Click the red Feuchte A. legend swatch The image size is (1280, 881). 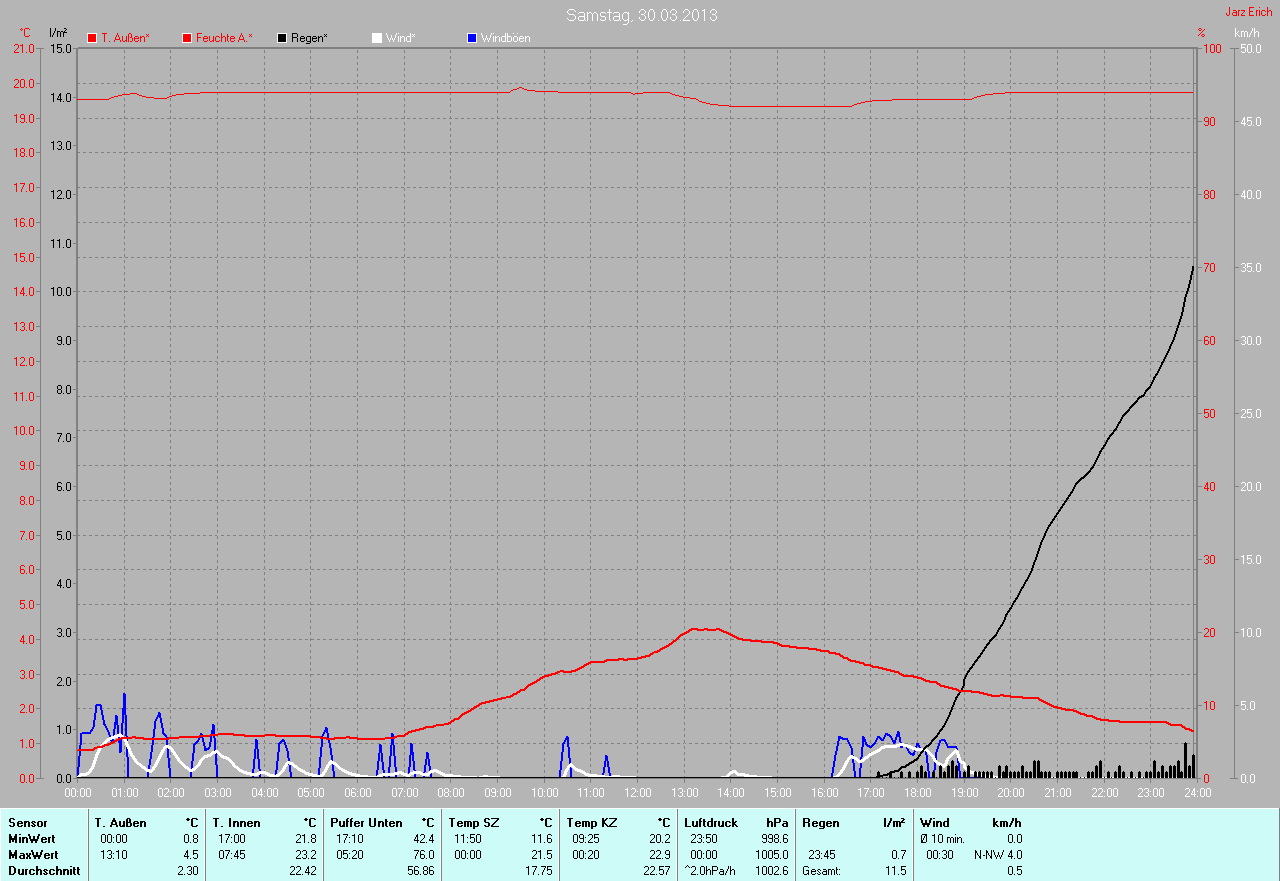pyautogui.click(x=187, y=38)
